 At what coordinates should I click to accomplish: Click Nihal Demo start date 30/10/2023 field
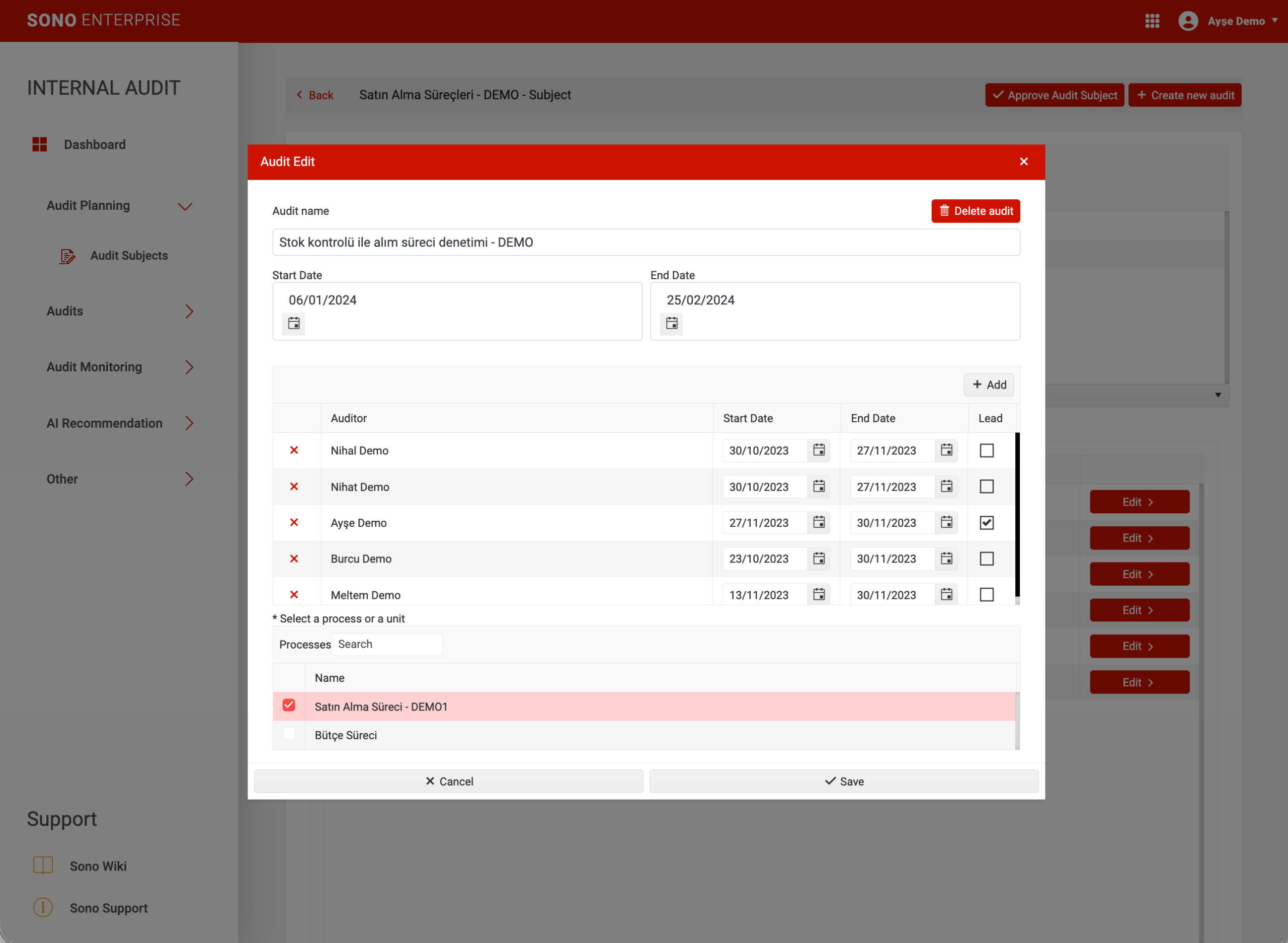[765, 450]
